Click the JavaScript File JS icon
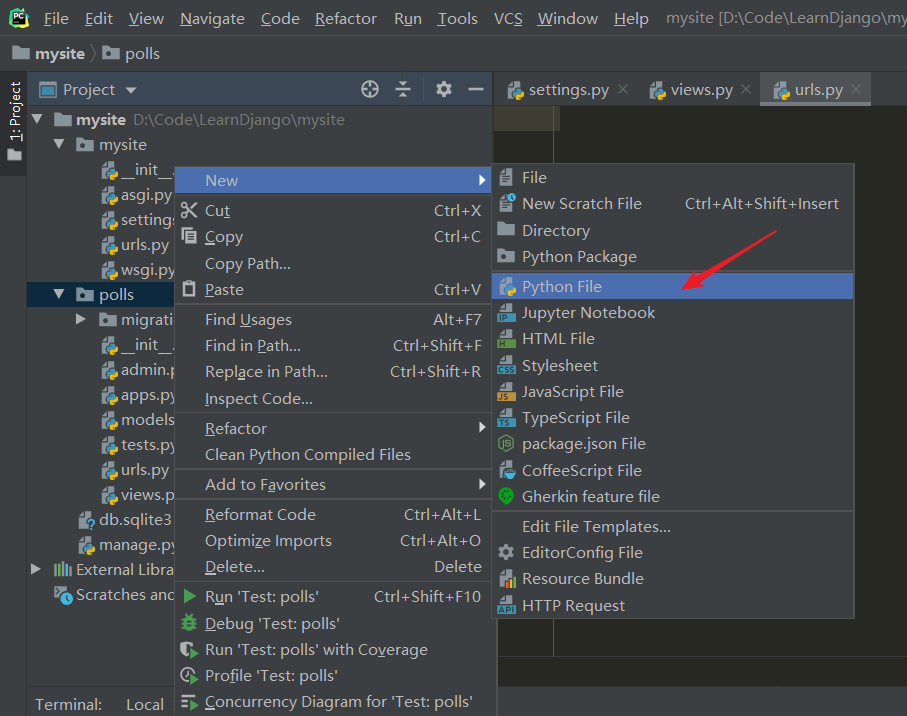The height and width of the screenshot is (716, 907). pyautogui.click(x=506, y=392)
